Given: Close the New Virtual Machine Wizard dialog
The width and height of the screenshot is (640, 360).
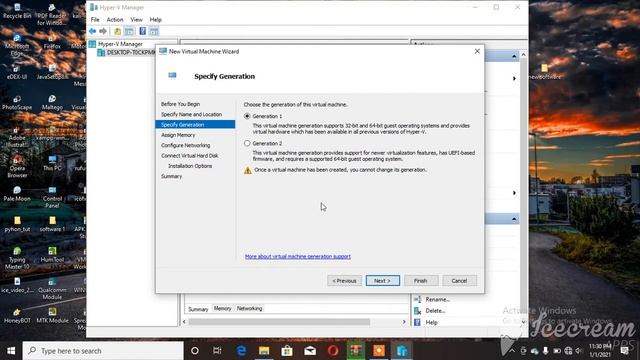Looking at the screenshot, I should [x=477, y=51].
